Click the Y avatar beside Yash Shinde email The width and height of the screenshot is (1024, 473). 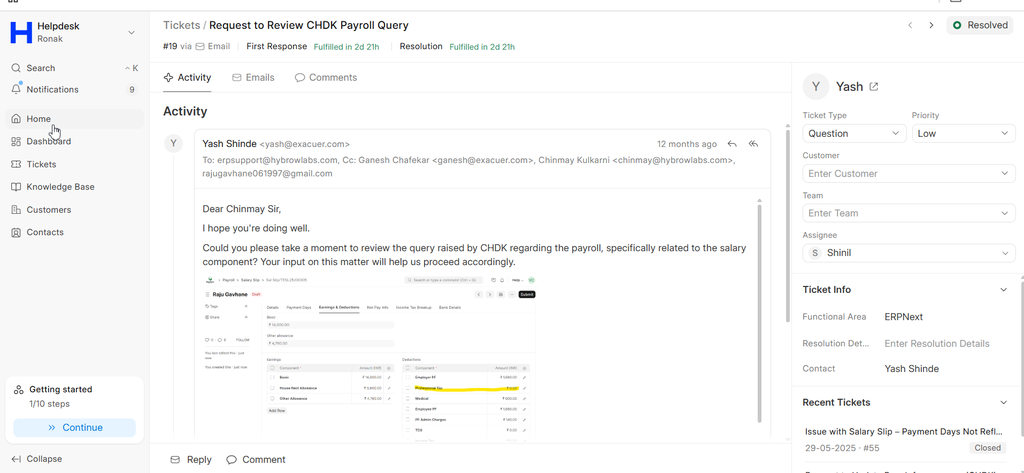pyautogui.click(x=173, y=144)
